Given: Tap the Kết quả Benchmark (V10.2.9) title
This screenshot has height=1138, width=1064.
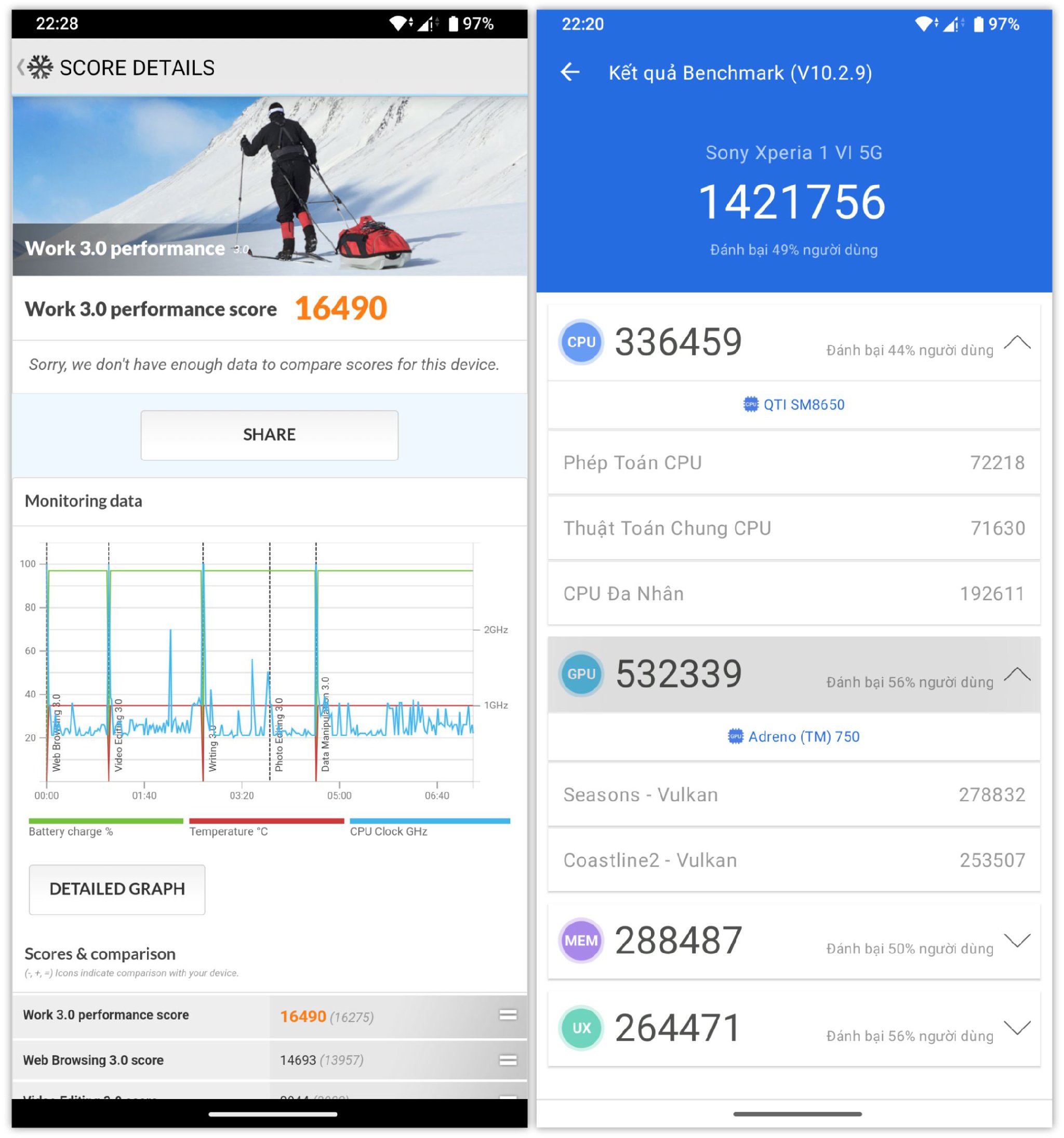Looking at the screenshot, I should [x=740, y=73].
